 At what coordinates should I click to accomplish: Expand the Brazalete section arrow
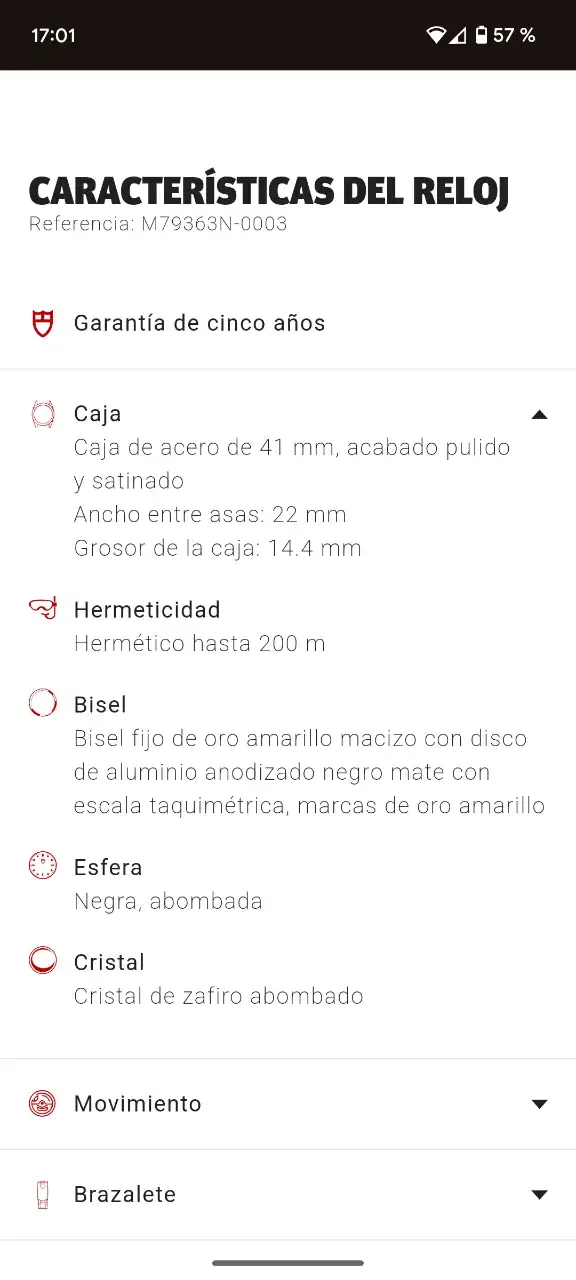tap(540, 1194)
